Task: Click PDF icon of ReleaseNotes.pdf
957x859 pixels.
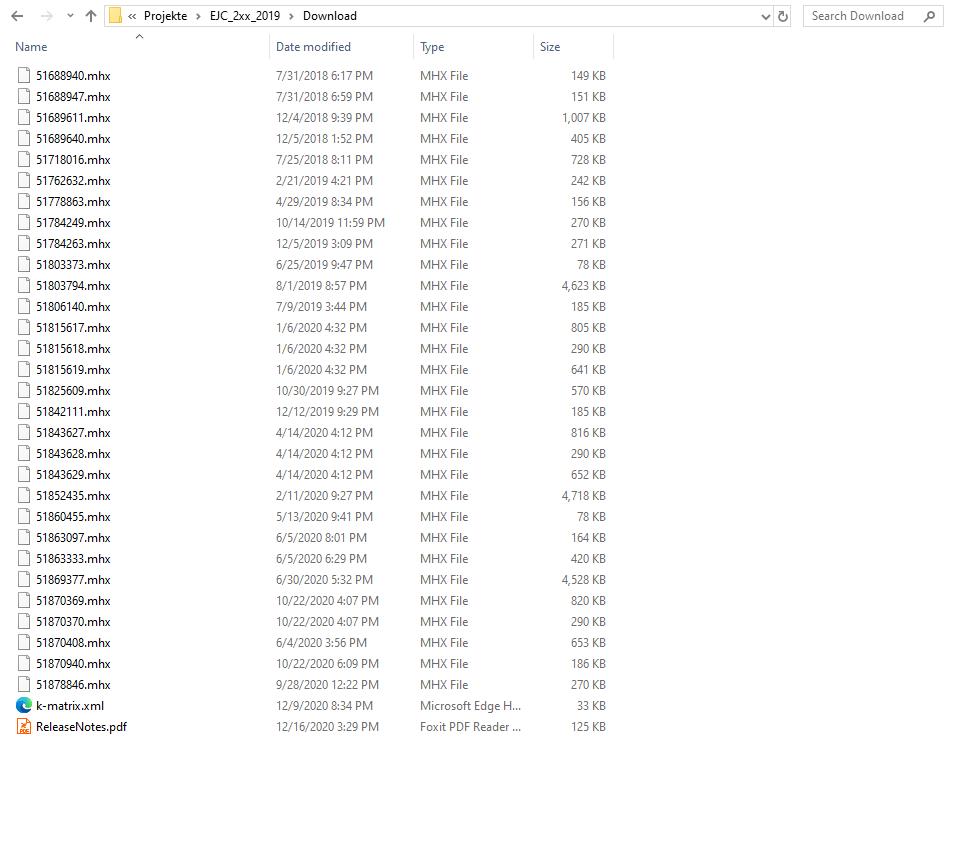Action: tap(24, 727)
